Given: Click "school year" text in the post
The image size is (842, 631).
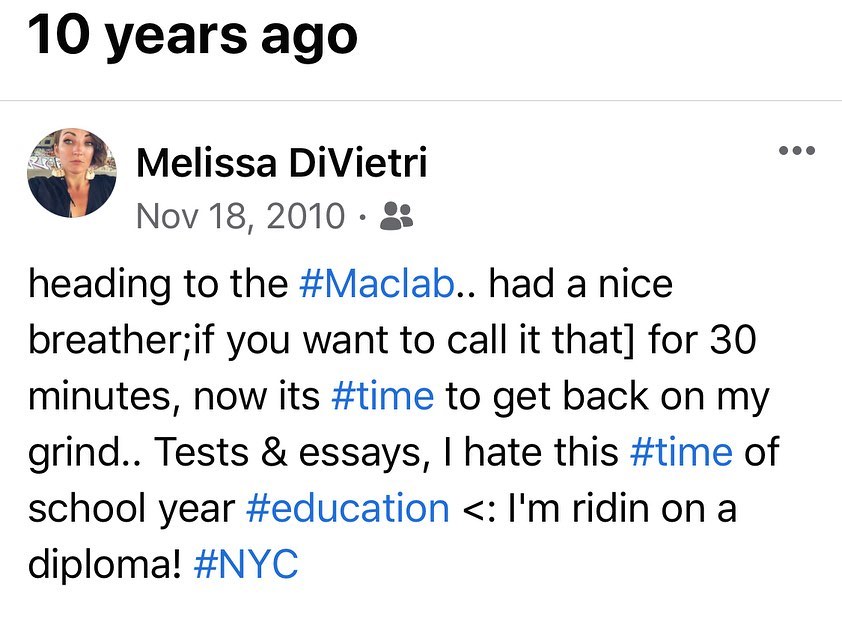Looking at the screenshot, I should coord(130,509).
